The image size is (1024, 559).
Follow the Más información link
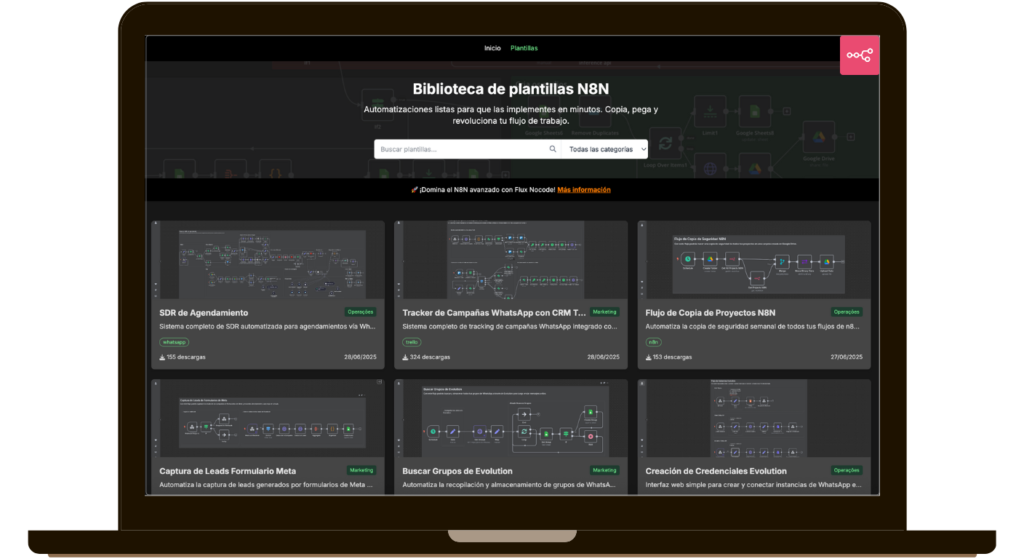pos(584,190)
